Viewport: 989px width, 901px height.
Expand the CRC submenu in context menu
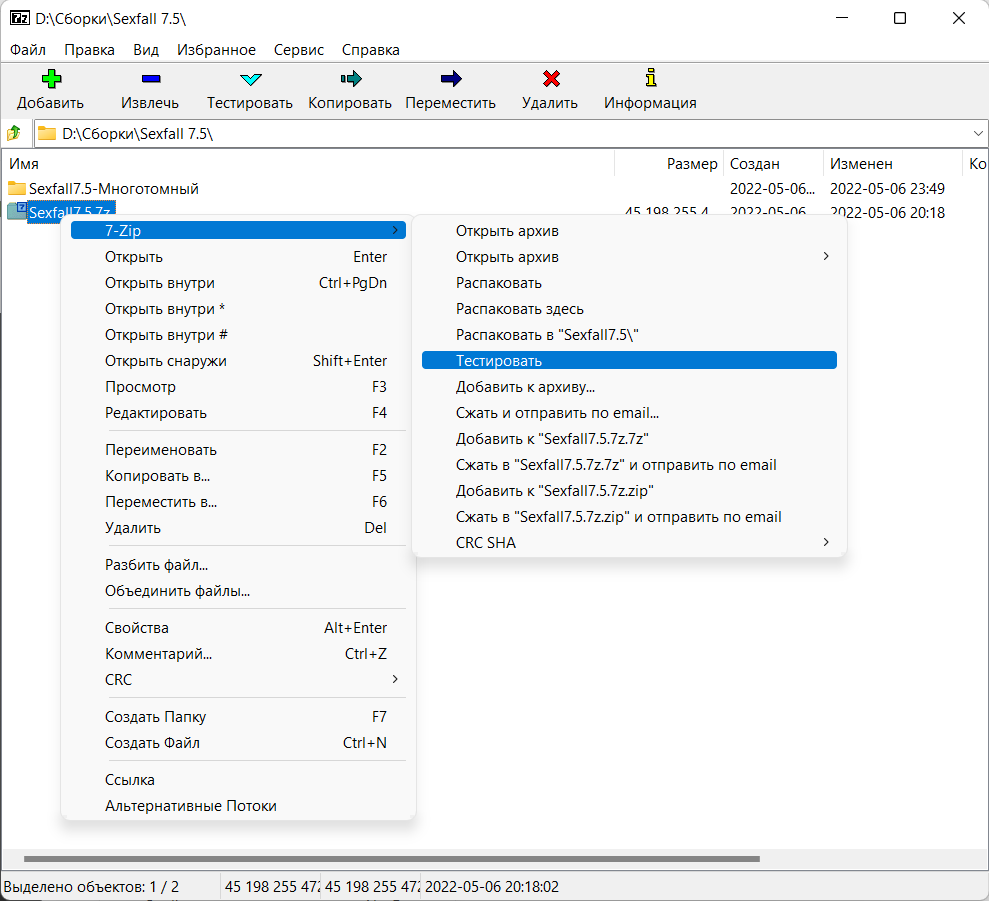point(394,680)
